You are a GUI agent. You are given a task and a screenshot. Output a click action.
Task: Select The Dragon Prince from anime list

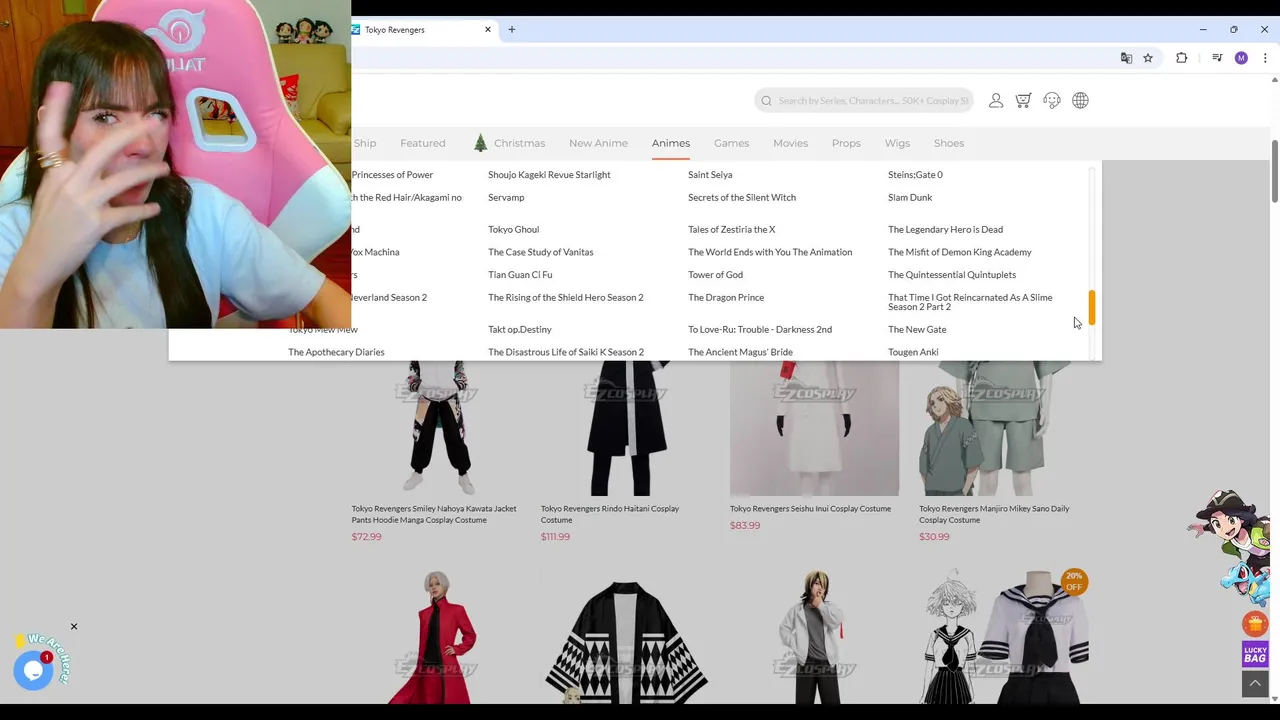726,297
